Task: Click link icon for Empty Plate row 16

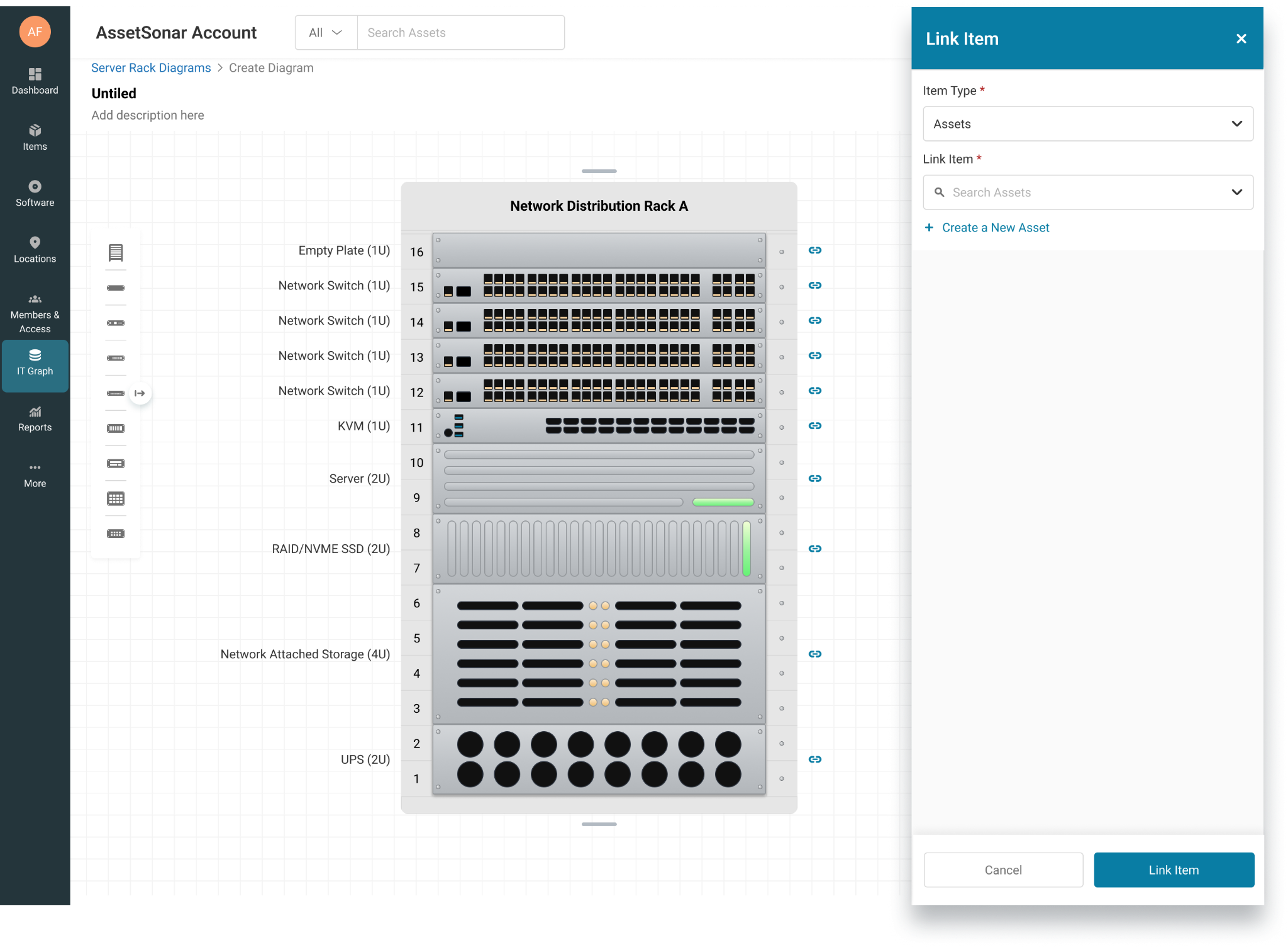Action: pos(815,250)
